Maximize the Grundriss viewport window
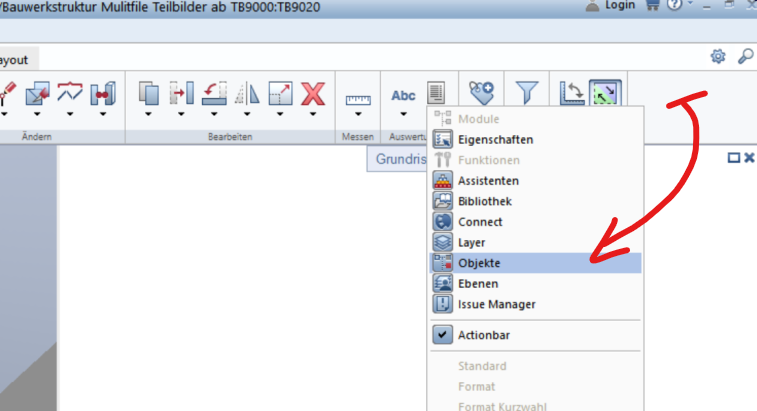This screenshot has height=411, width=757. click(x=734, y=158)
